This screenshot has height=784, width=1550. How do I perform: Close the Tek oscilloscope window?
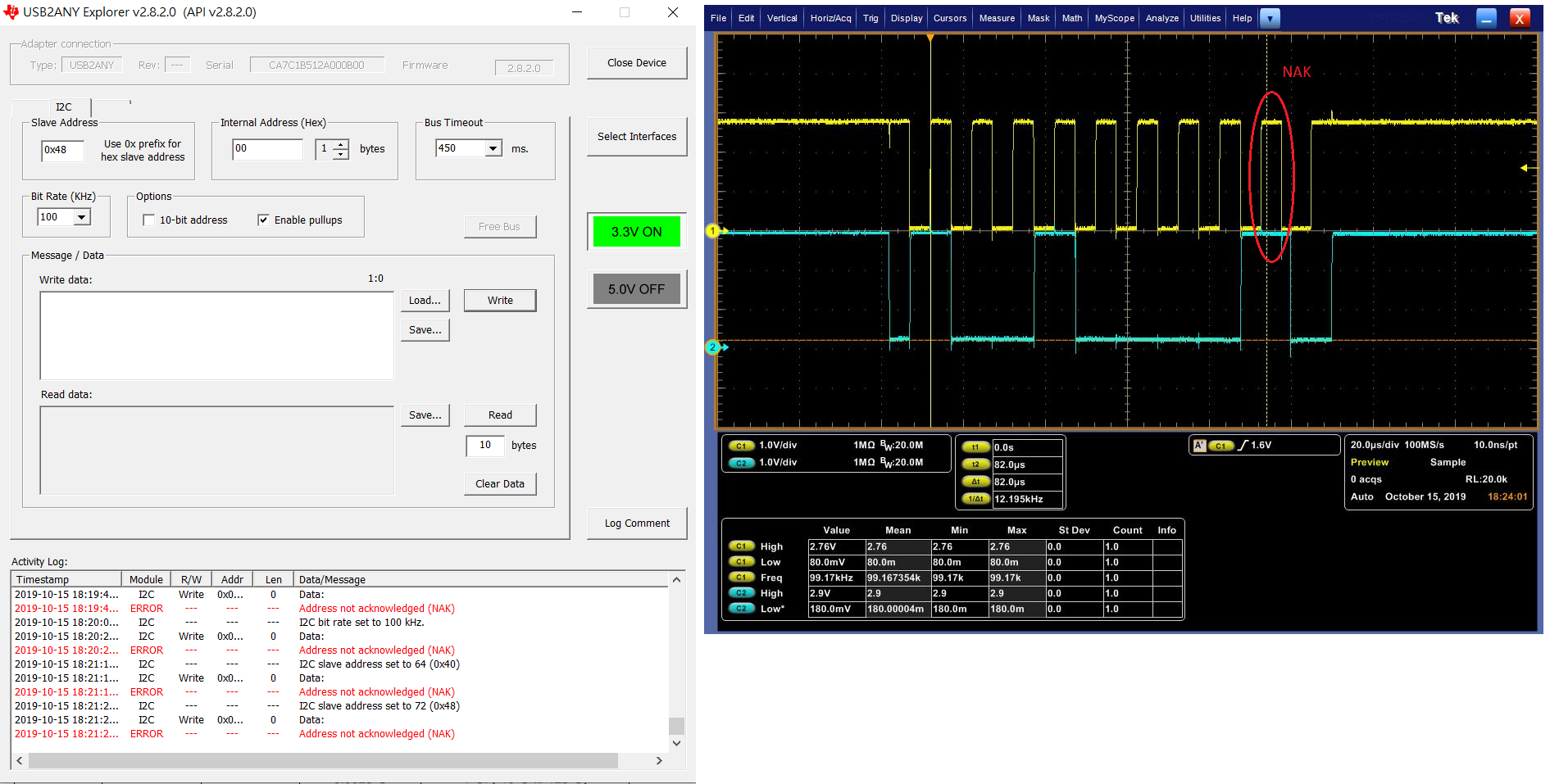[1520, 18]
